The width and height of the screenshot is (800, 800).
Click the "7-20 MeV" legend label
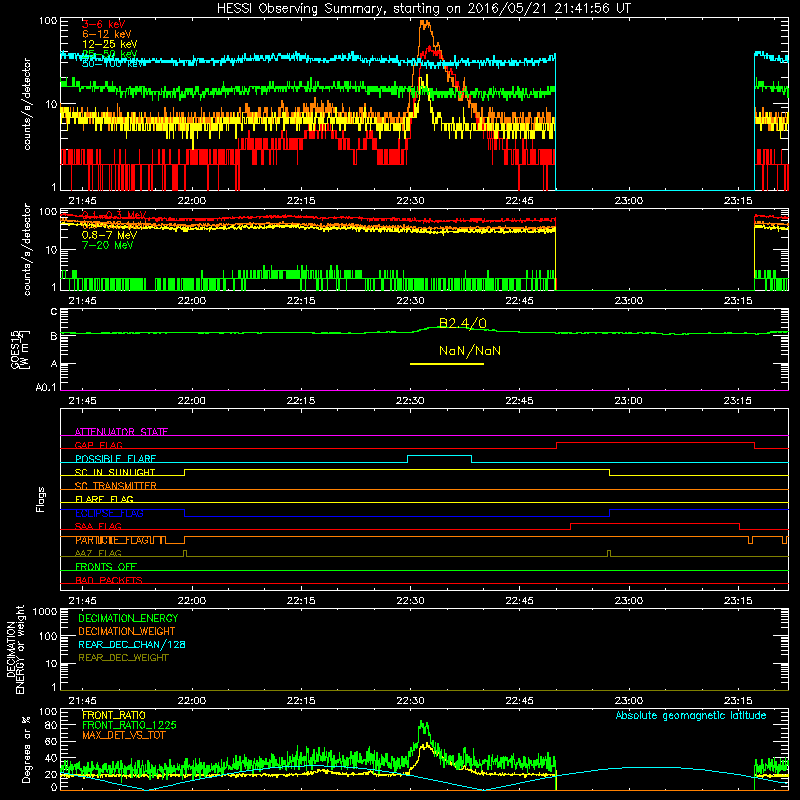tap(108, 245)
